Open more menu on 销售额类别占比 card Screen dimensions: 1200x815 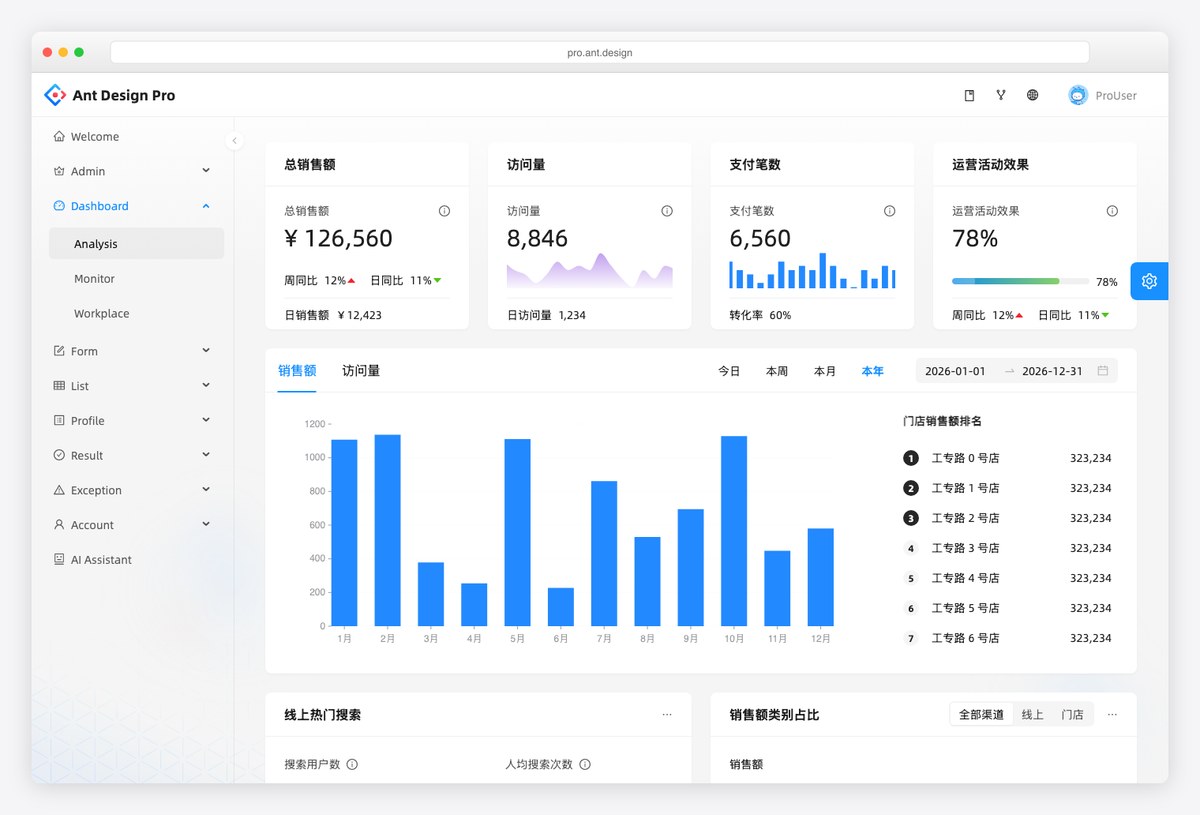point(1112,715)
